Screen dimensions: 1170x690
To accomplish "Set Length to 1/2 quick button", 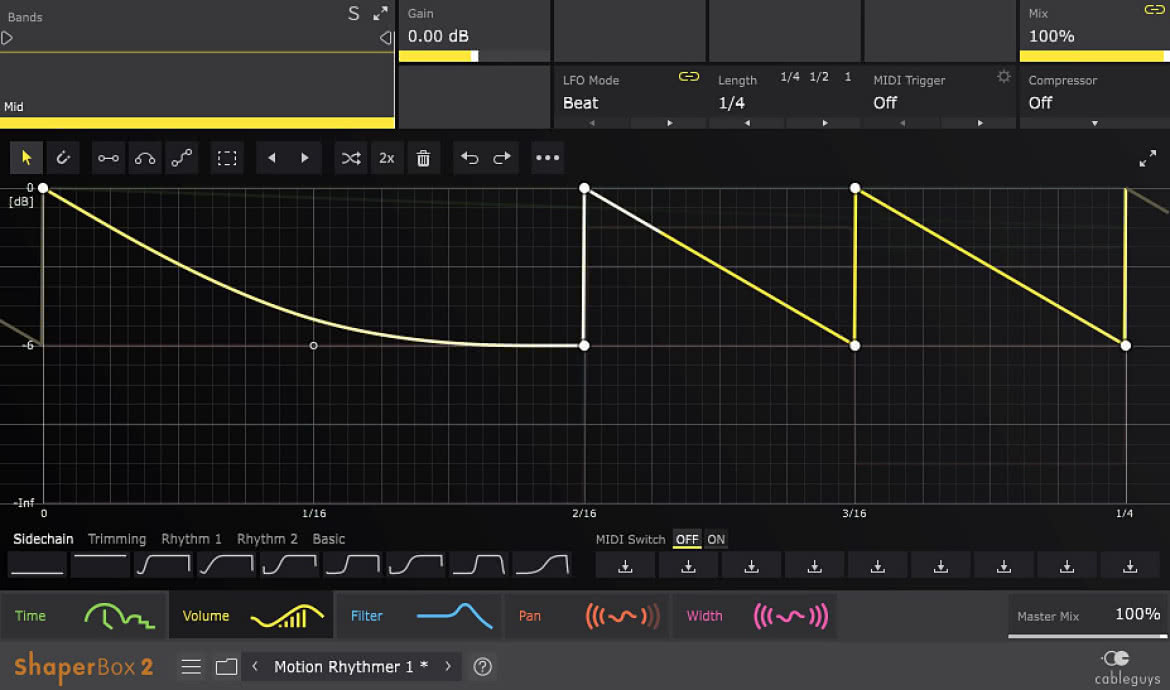I will [x=819, y=77].
